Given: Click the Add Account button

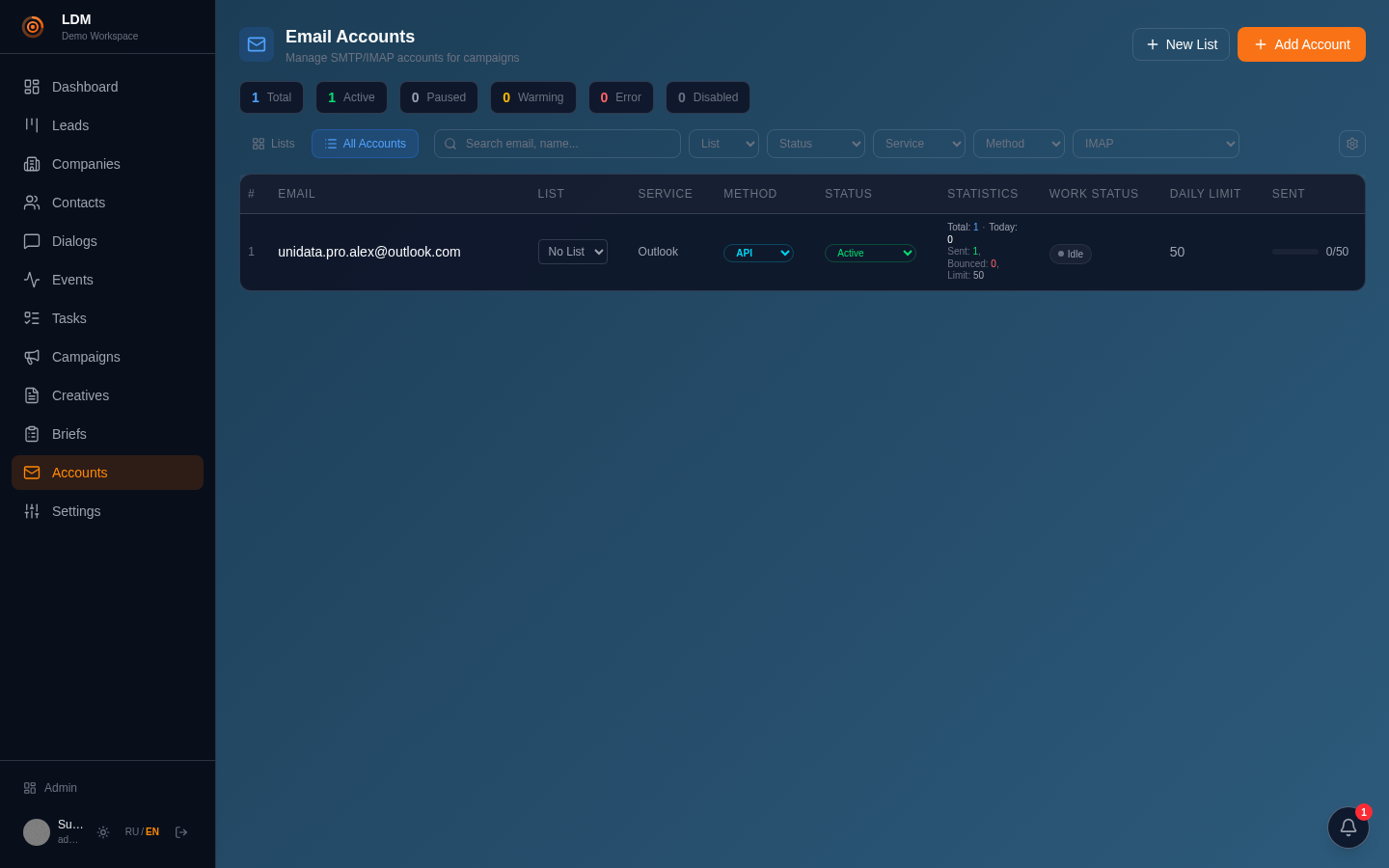Looking at the screenshot, I should tap(1301, 44).
